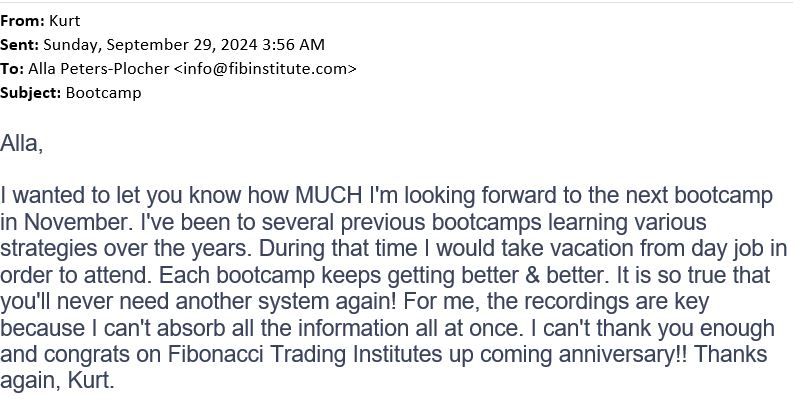Click the word November in the body
The image size is (812, 419).
tap(78, 222)
